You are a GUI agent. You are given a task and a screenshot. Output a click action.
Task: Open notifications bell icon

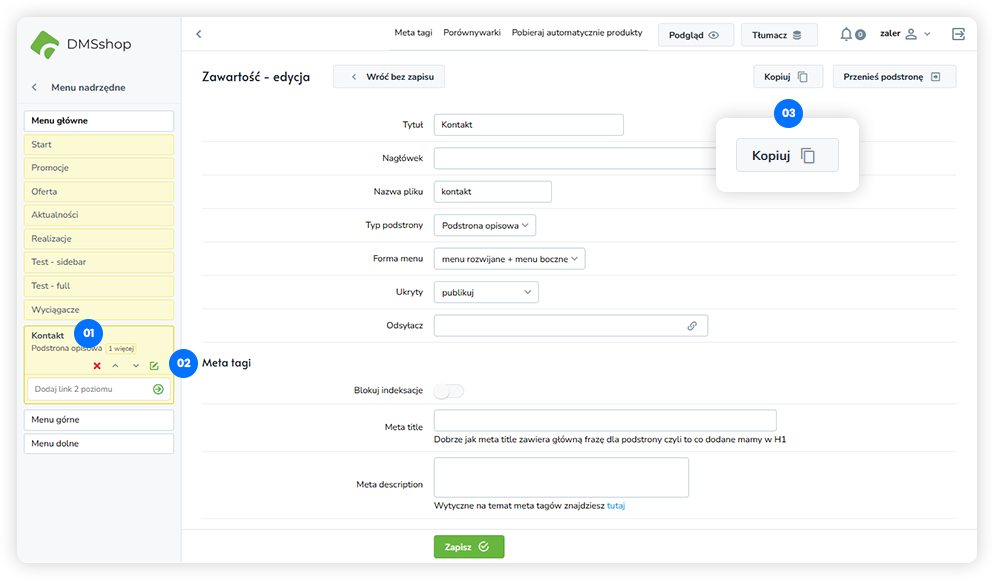(x=847, y=34)
